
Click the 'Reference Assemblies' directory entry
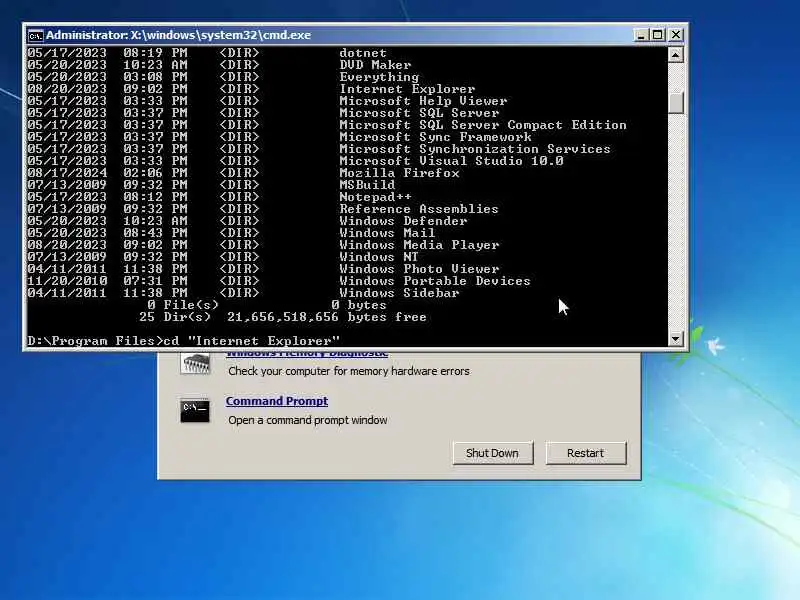point(419,209)
